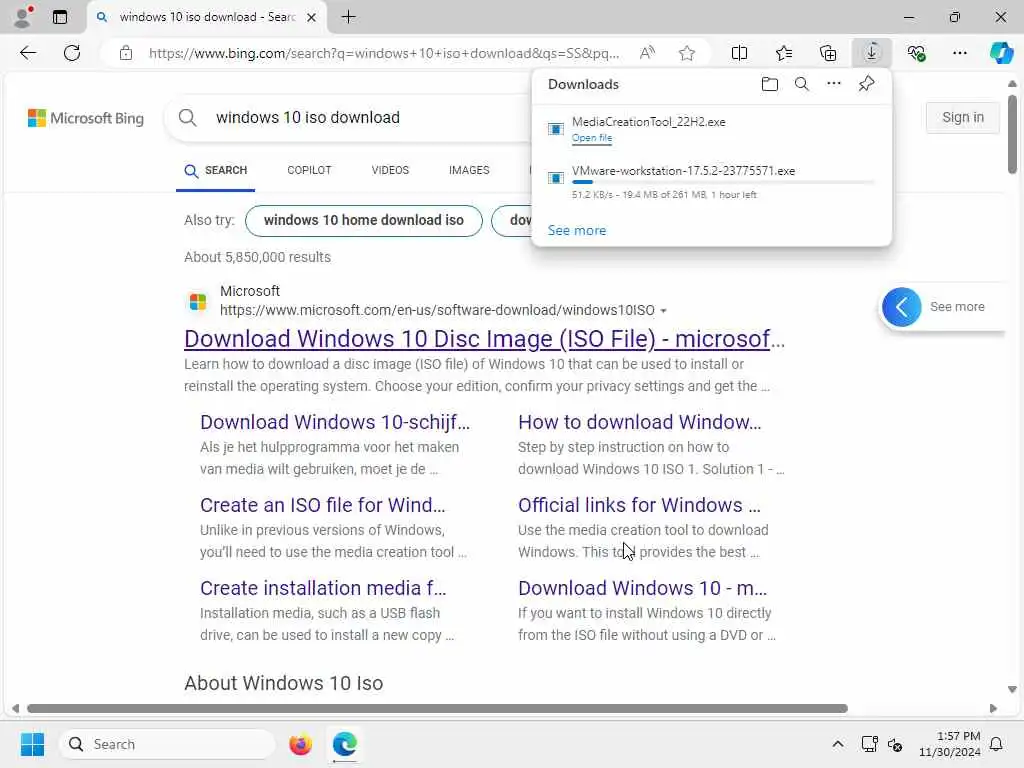Screen dimensions: 1024x768
Task: Toggle the Downloads toolbar button
Action: [x=872, y=53]
